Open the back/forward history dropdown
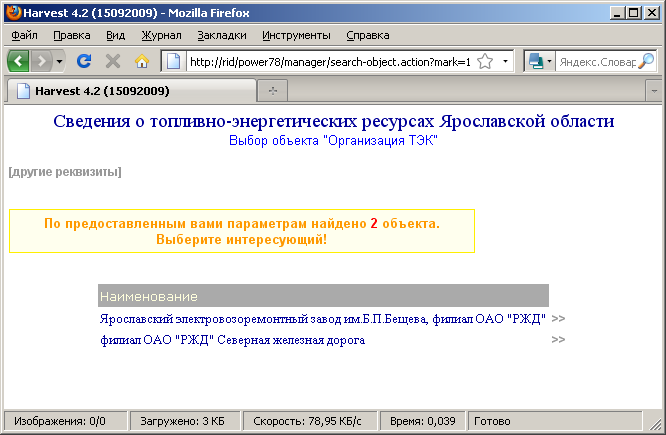This screenshot has height=435, width=666. point(59,62)
